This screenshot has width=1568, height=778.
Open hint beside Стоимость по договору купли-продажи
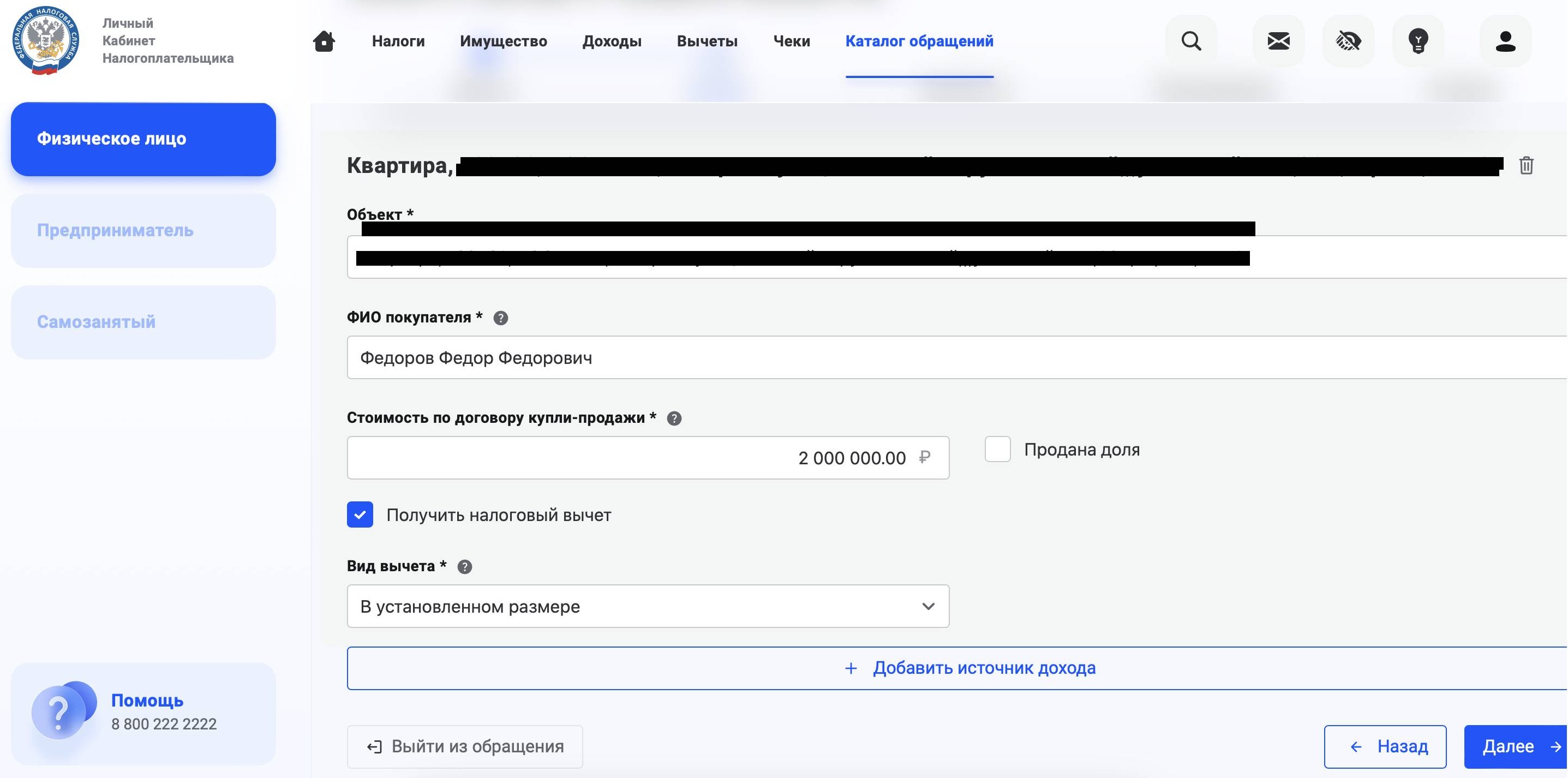(x=673, y=417)
